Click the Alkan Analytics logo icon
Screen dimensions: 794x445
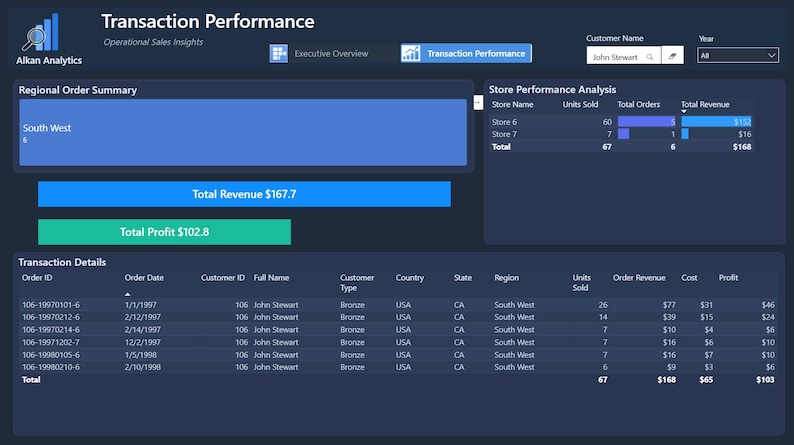[x=41, y=32]
